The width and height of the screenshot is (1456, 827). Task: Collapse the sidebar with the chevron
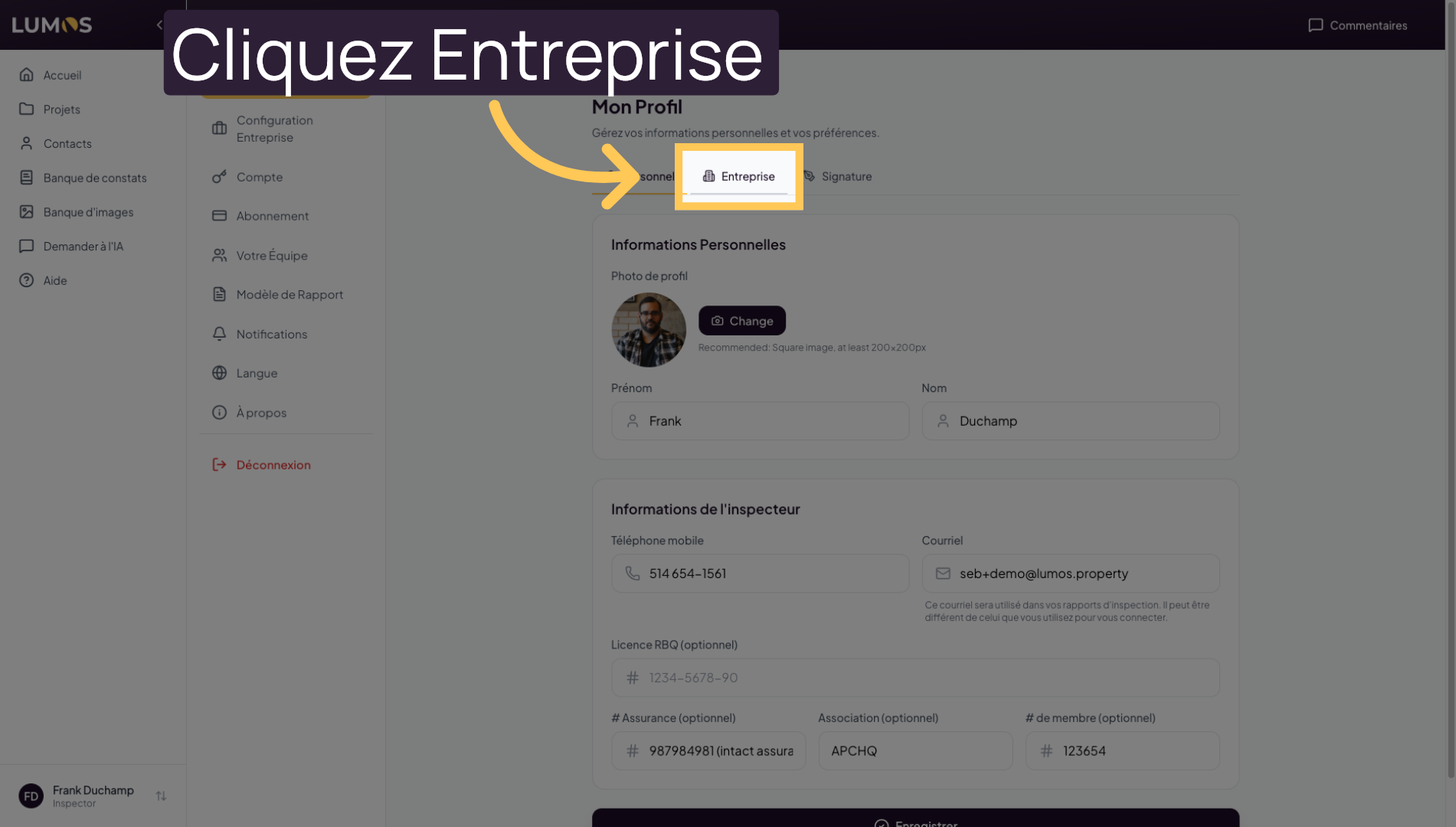[159, 25]
